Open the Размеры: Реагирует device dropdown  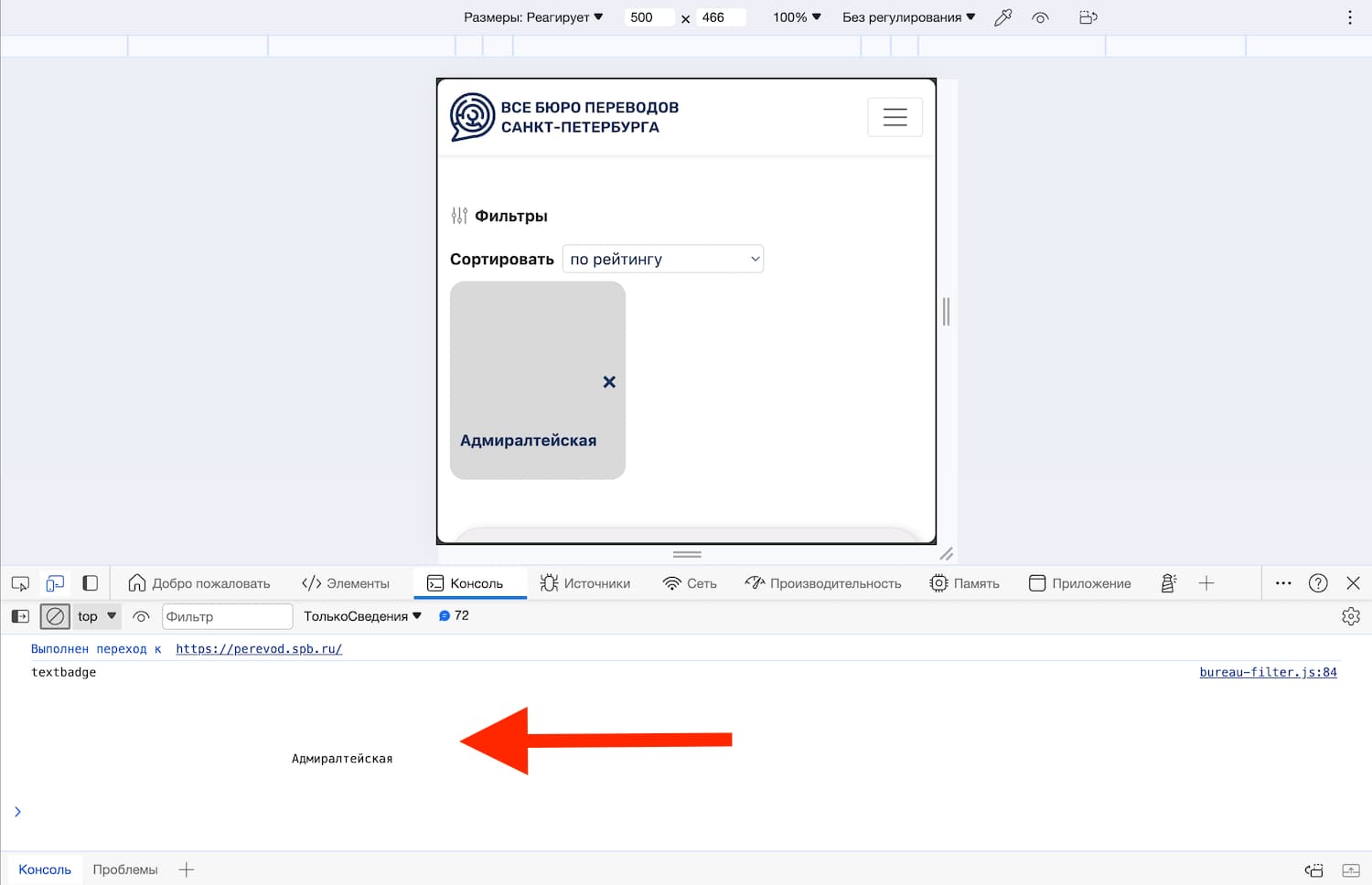coord(533,17)
